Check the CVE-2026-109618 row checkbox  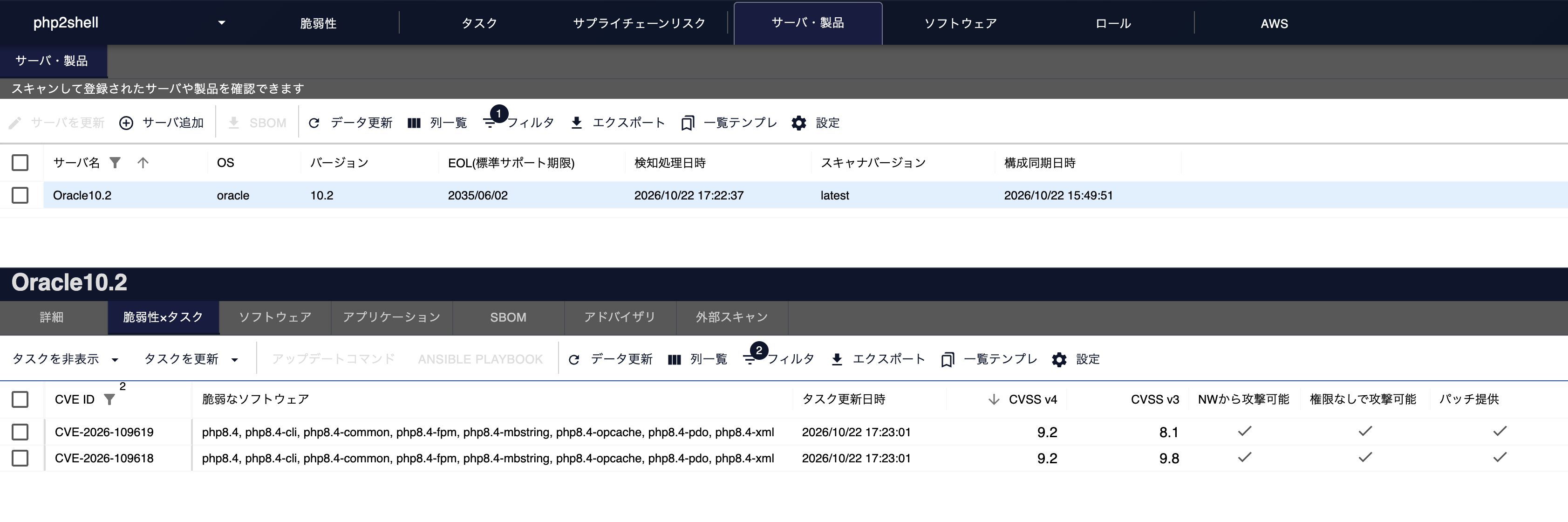pos(20,458)
